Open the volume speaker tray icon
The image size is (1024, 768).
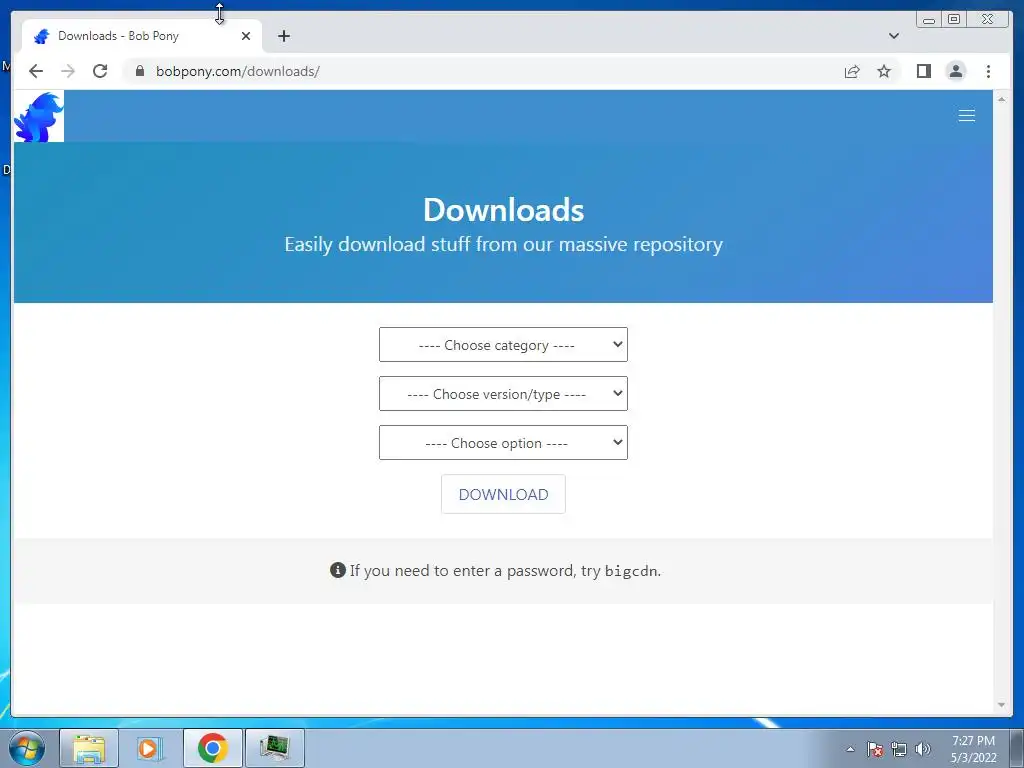[x=923, y=749]
